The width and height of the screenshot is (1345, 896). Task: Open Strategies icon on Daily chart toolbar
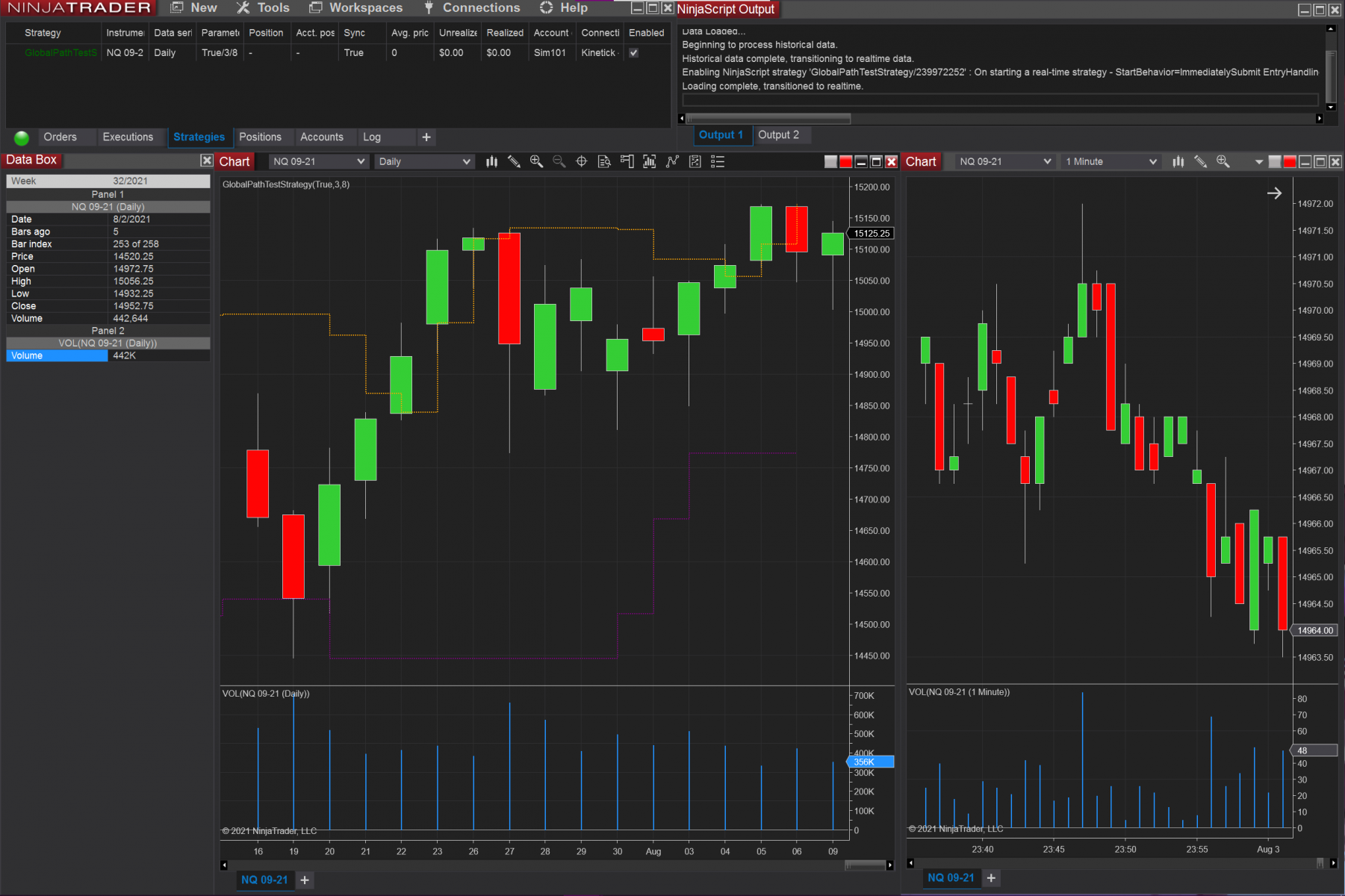point(672,161)
